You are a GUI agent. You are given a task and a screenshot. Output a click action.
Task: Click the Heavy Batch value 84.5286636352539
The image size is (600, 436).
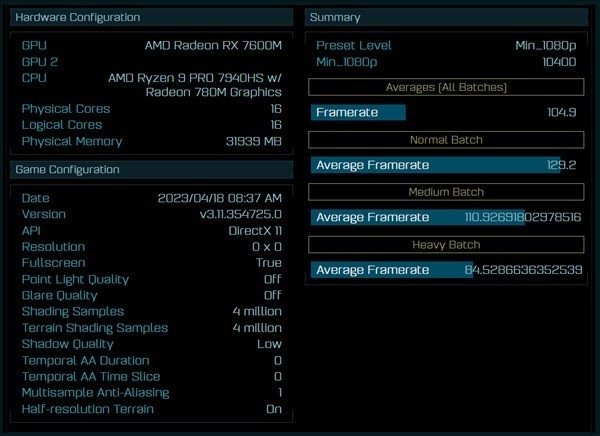(523, 270)
